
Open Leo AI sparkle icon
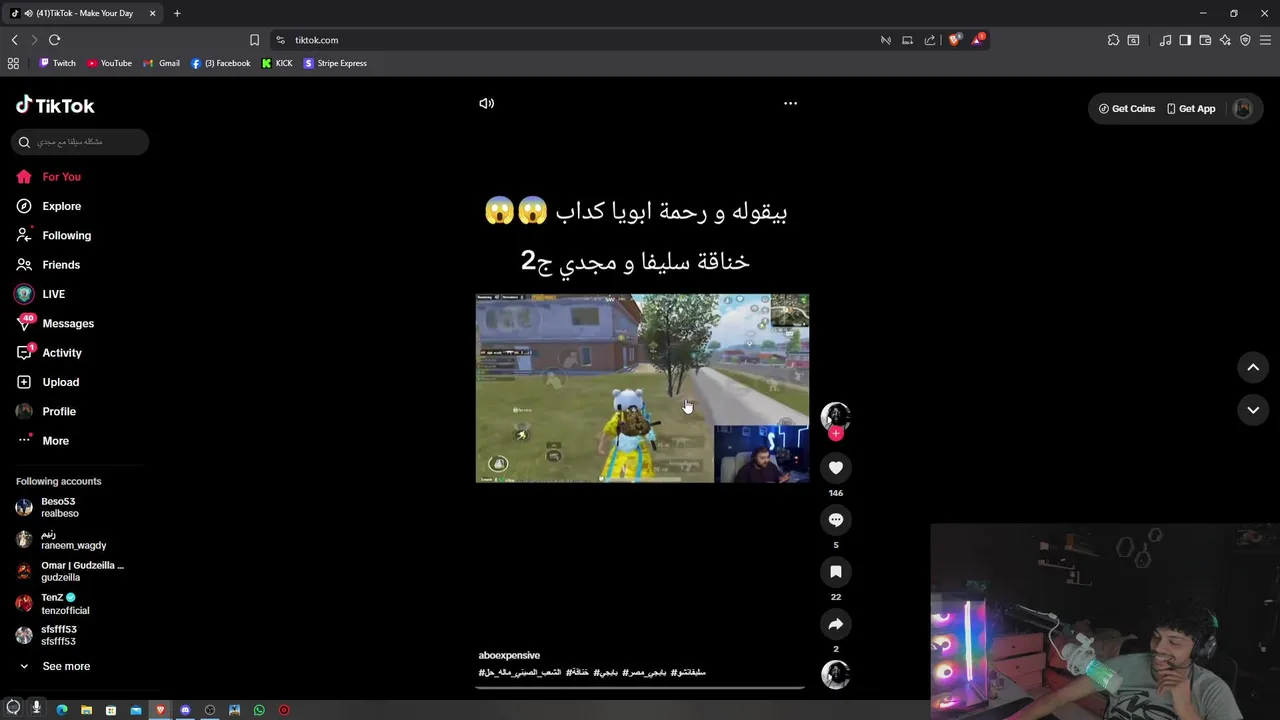1225,40
